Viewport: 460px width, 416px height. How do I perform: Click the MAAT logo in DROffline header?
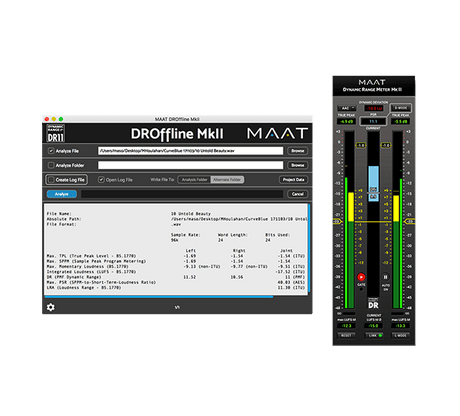click(x=277, y=133)
